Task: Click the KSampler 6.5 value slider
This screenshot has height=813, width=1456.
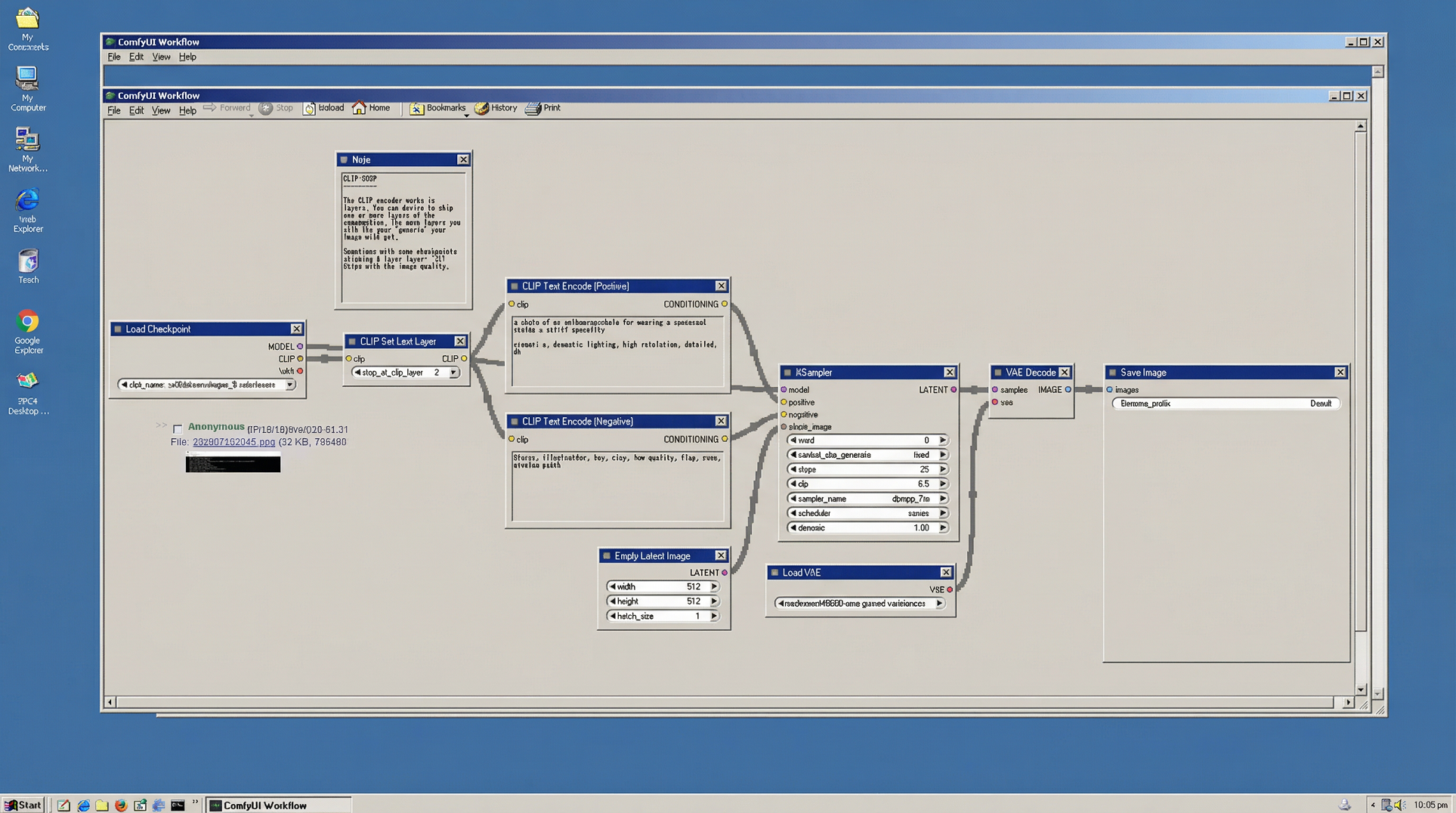Action: click(x=867, y=484)
